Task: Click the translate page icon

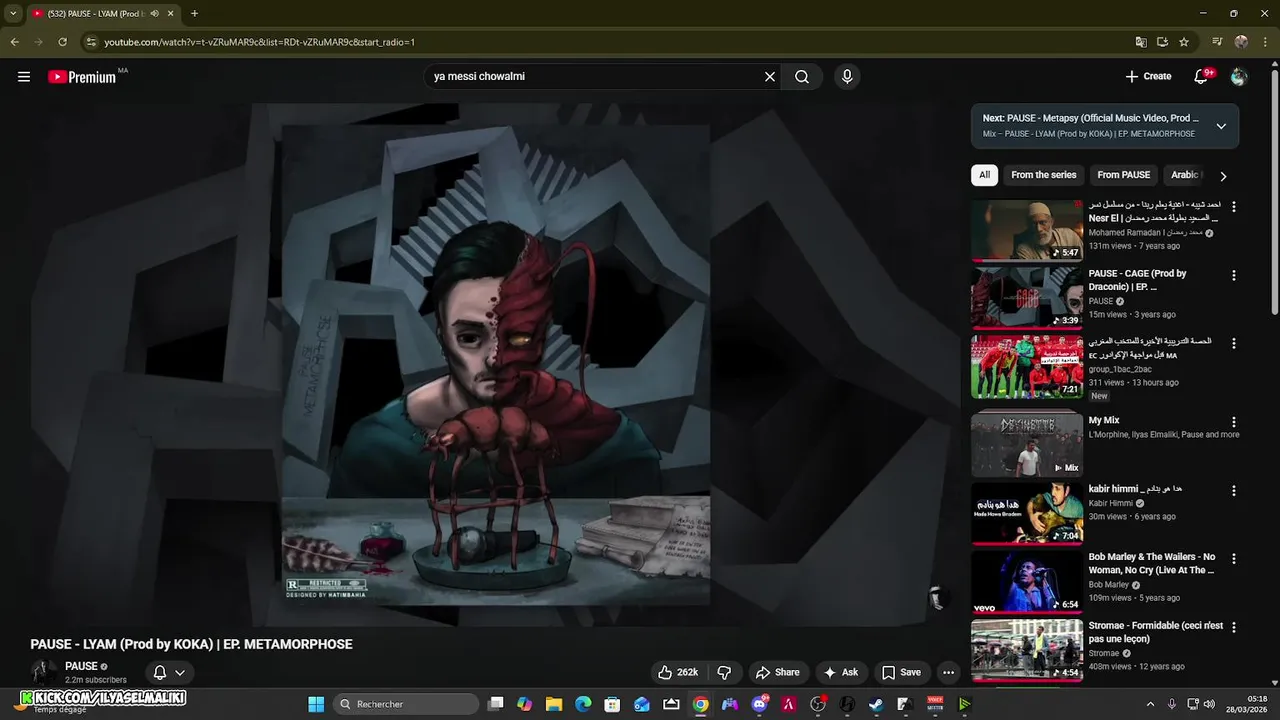Action: pos(1141,42)
